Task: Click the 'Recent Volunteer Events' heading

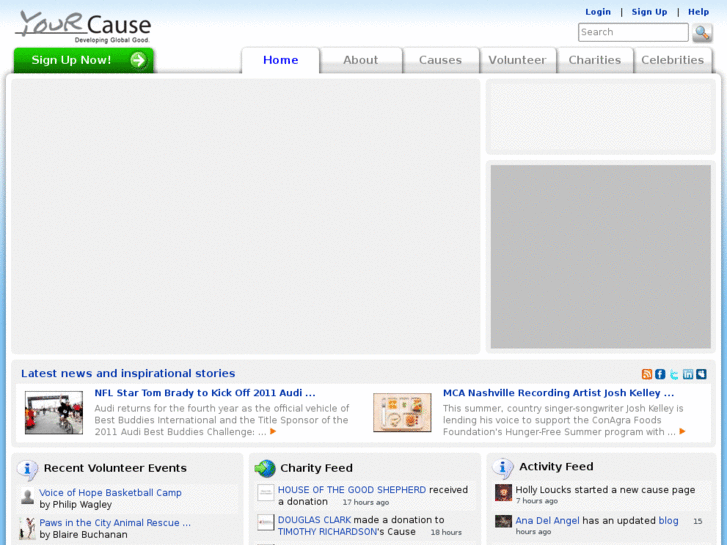Action: tap(115, 468)
